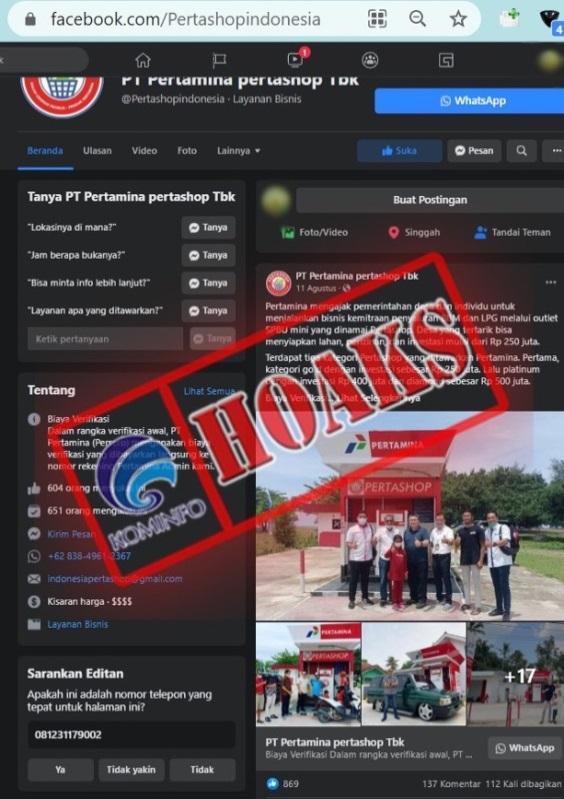The height and width of the screenshot is (799, 564).
Task: Open the Facebook Home icon
Action: click(143, 60)
